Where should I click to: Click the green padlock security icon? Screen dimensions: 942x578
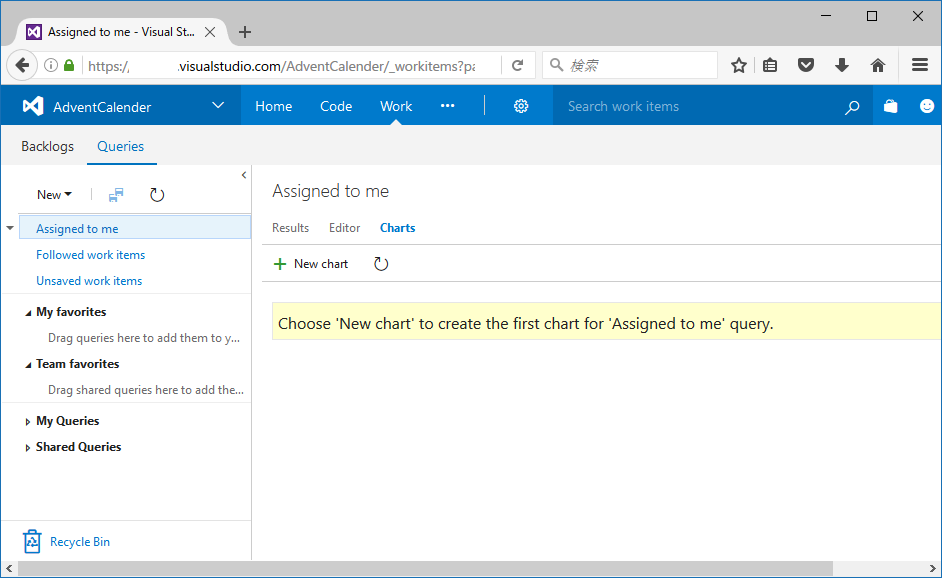pyautogui.click(x=69, y=65)
